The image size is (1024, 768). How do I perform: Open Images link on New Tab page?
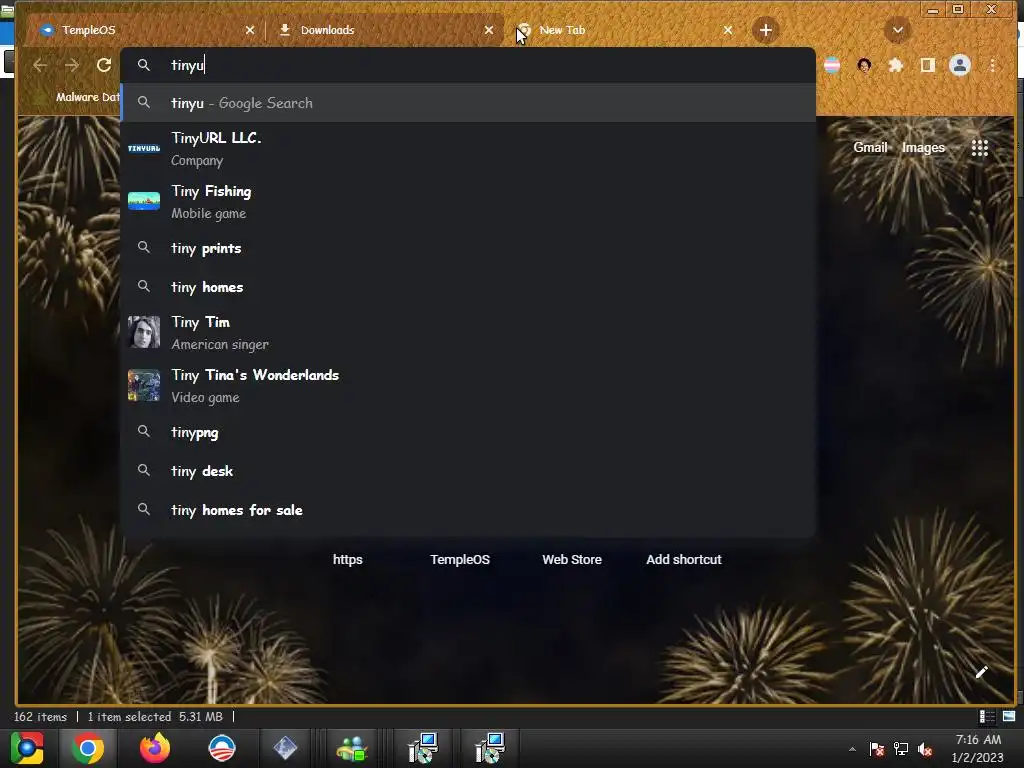pos(923,148)
